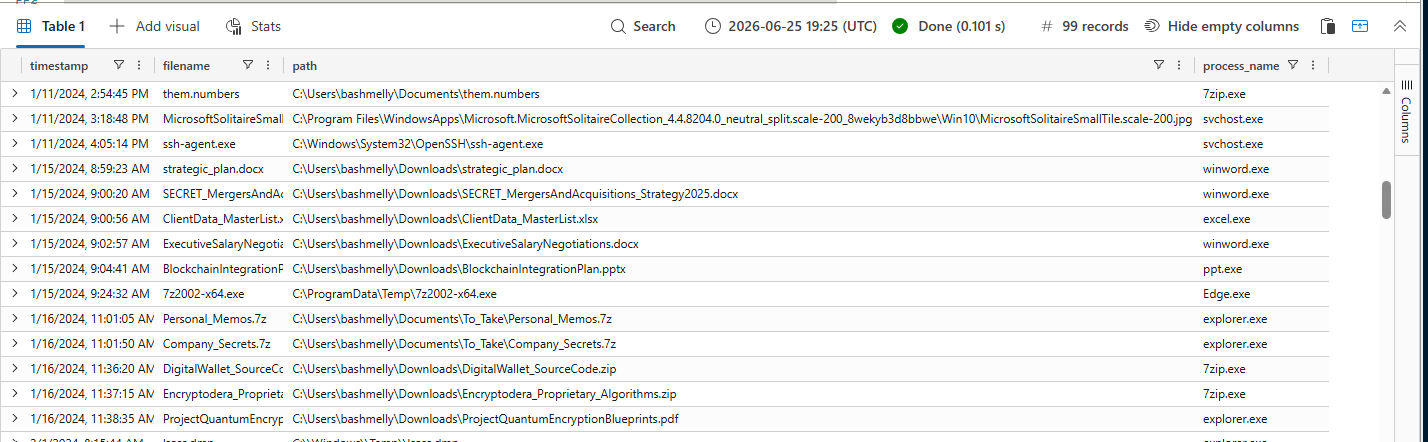Sort by the process_name column header
The image size is (1428, 442).
pos(1241,66)
